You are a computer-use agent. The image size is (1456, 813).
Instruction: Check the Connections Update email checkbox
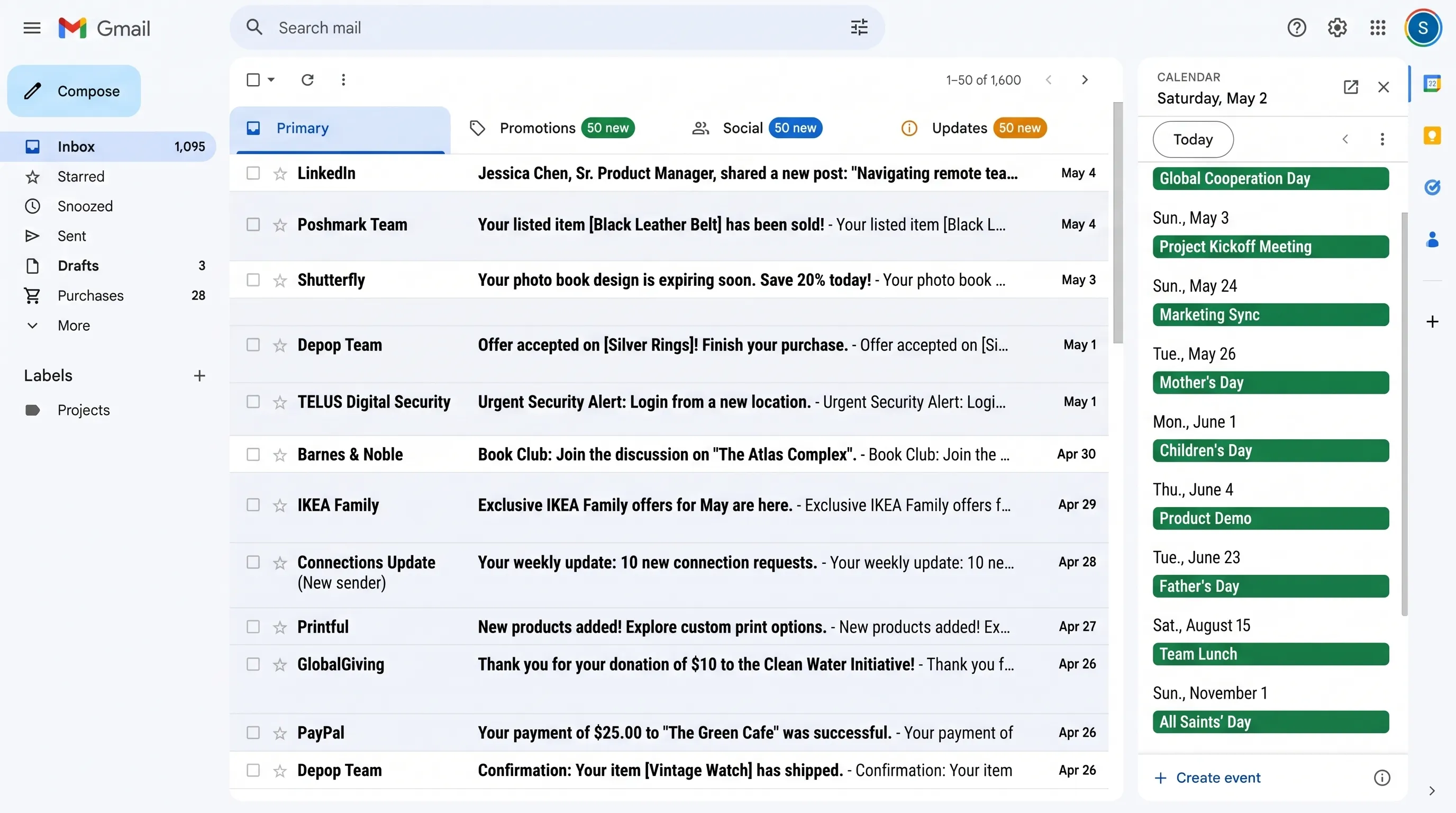(253, 562)
